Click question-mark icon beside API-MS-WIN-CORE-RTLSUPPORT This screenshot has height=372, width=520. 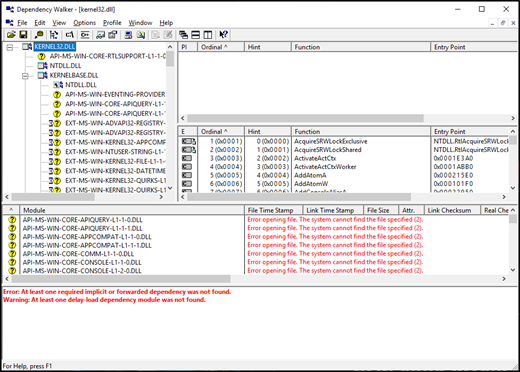click(41, 56)
